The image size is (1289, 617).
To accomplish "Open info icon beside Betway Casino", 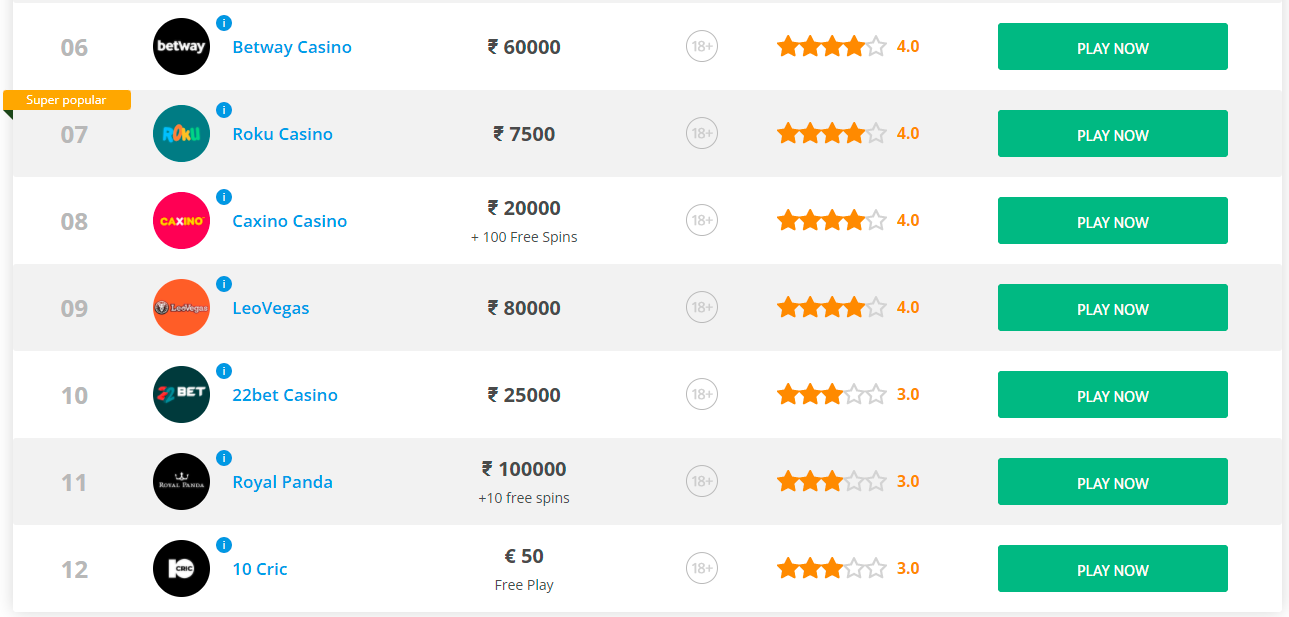I will 224,23.
